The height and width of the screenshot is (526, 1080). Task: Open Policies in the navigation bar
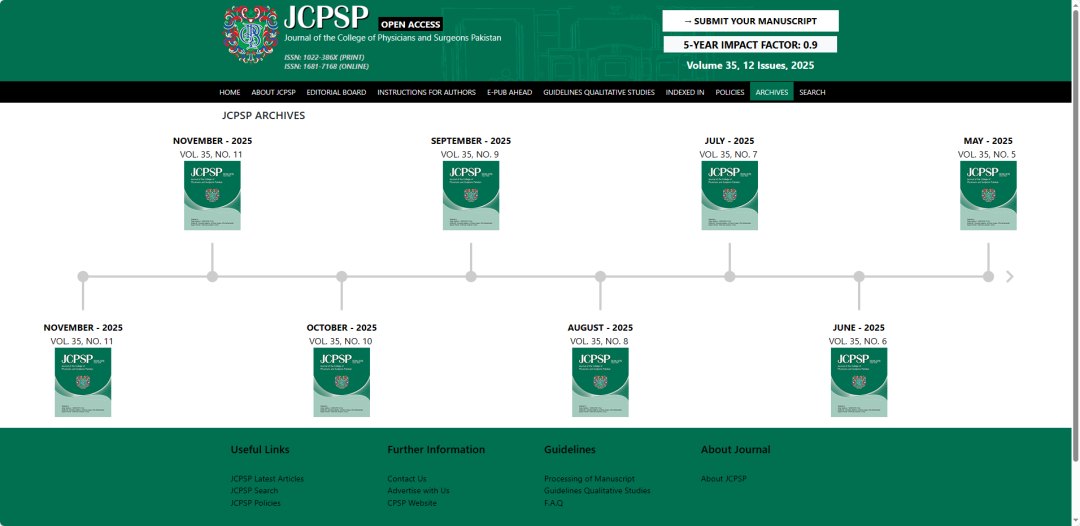point(729,92)
